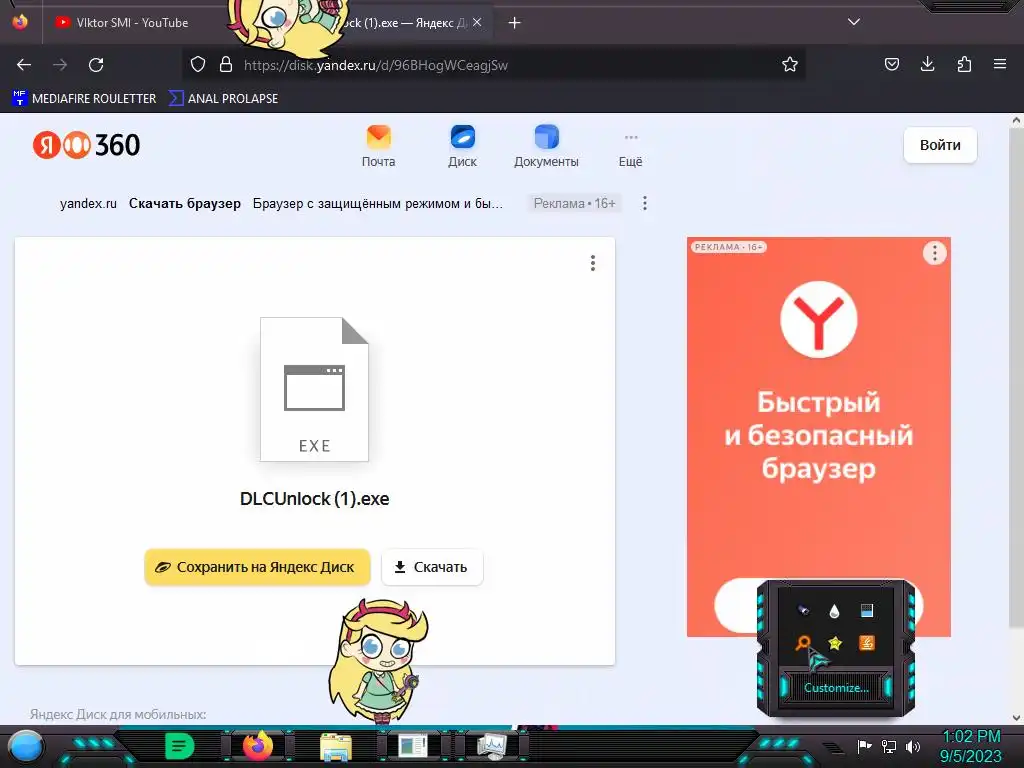Viewport: 1024px width, 768px height.
Task: Click the site security padlock icon
Action: 226,64
